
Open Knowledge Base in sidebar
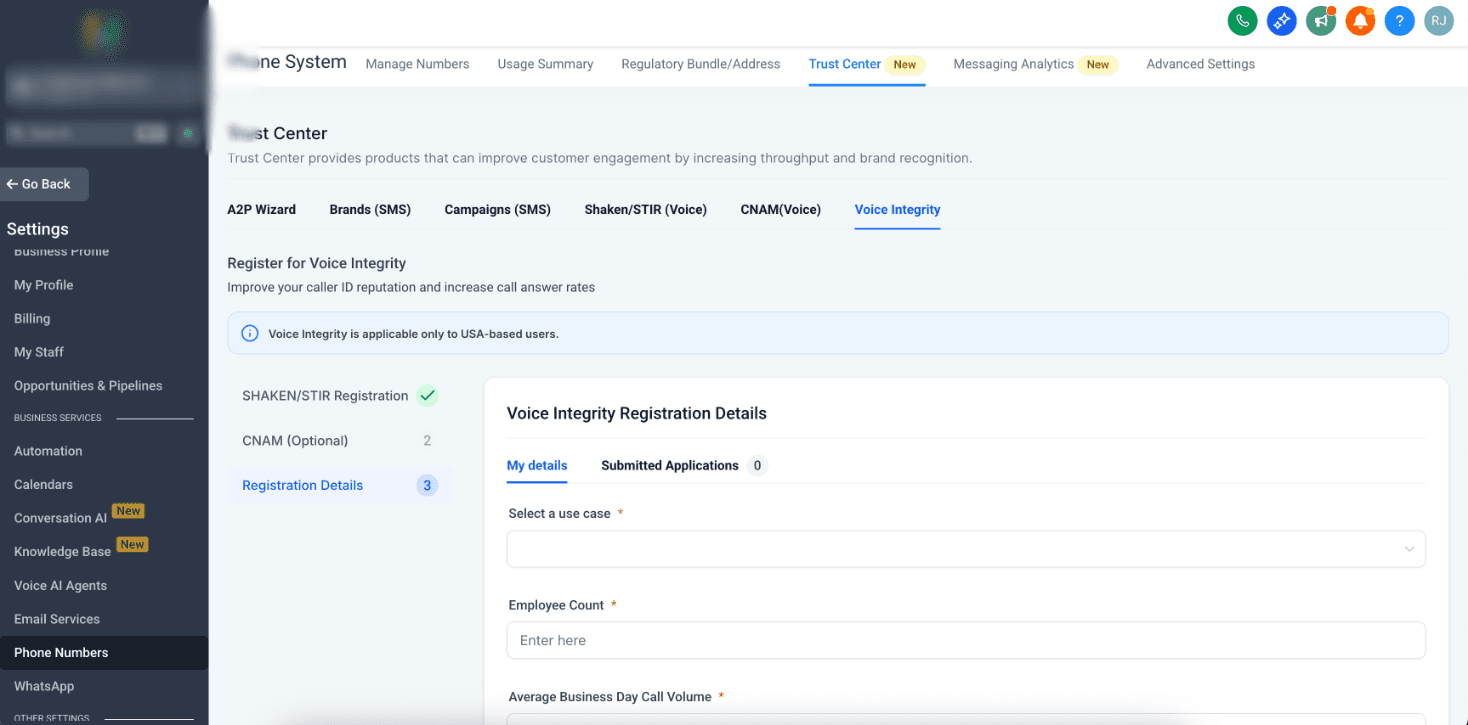[x=62, y=552]
